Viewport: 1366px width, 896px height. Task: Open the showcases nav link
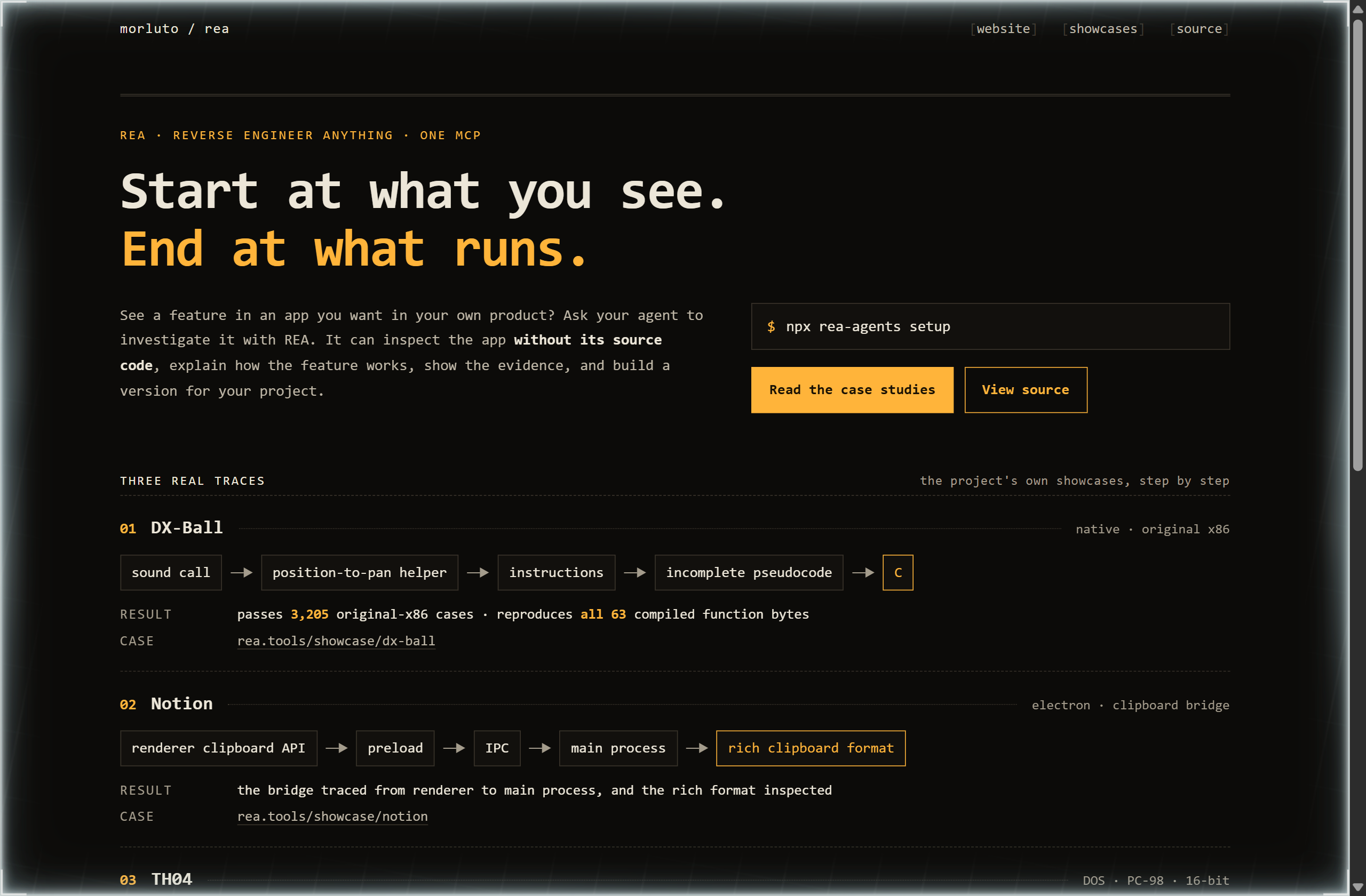1102,29
